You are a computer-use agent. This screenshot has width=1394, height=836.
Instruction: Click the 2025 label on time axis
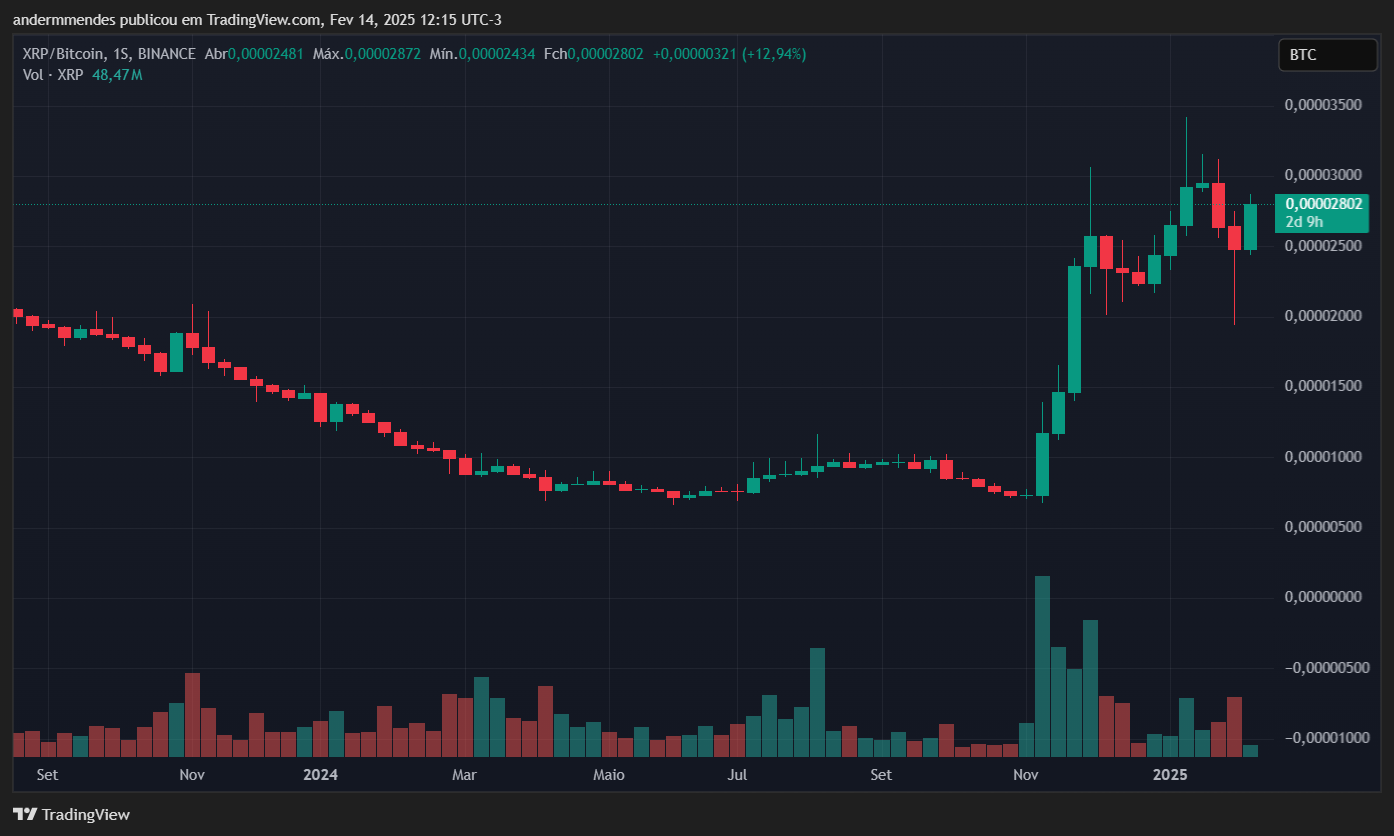[x=1170, y=775]
